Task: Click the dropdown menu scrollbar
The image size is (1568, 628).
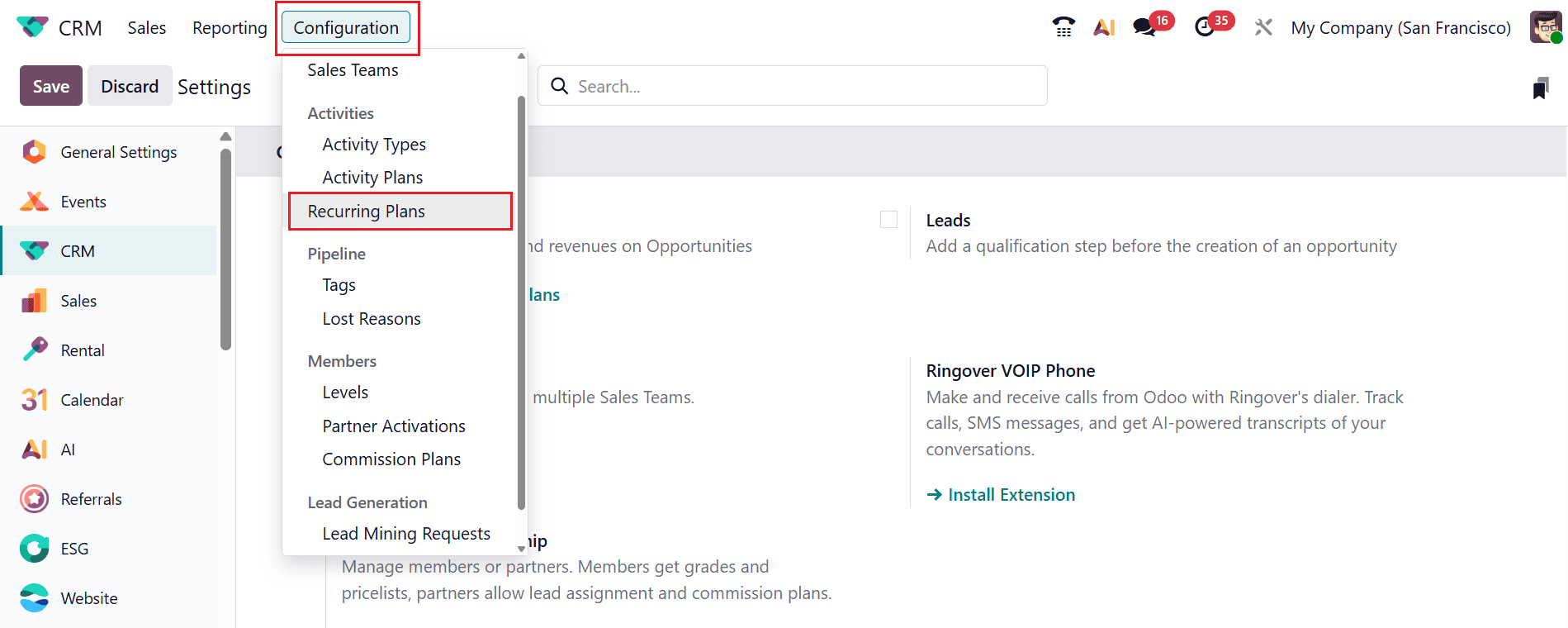Action: coord(521,302)
